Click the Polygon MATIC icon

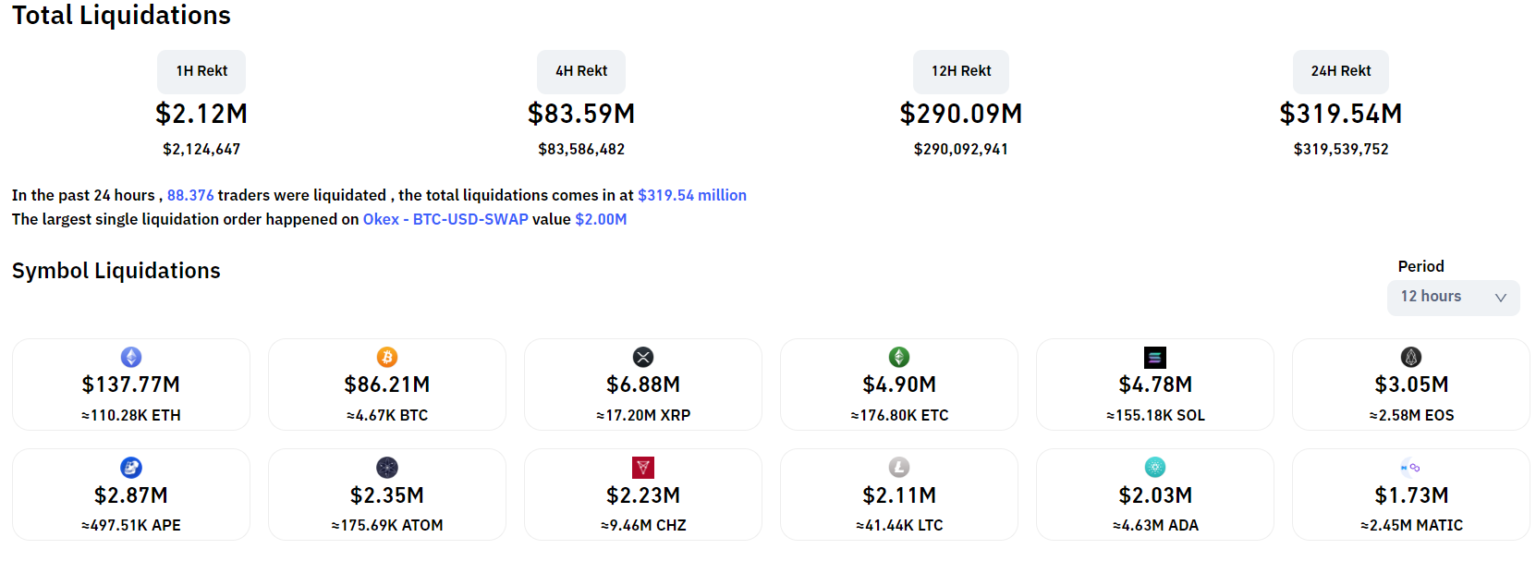click(x=1411, y=467)
